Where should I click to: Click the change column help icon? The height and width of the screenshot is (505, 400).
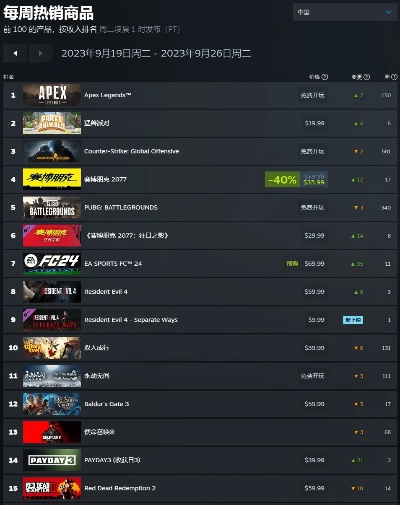tap(367, 77)
